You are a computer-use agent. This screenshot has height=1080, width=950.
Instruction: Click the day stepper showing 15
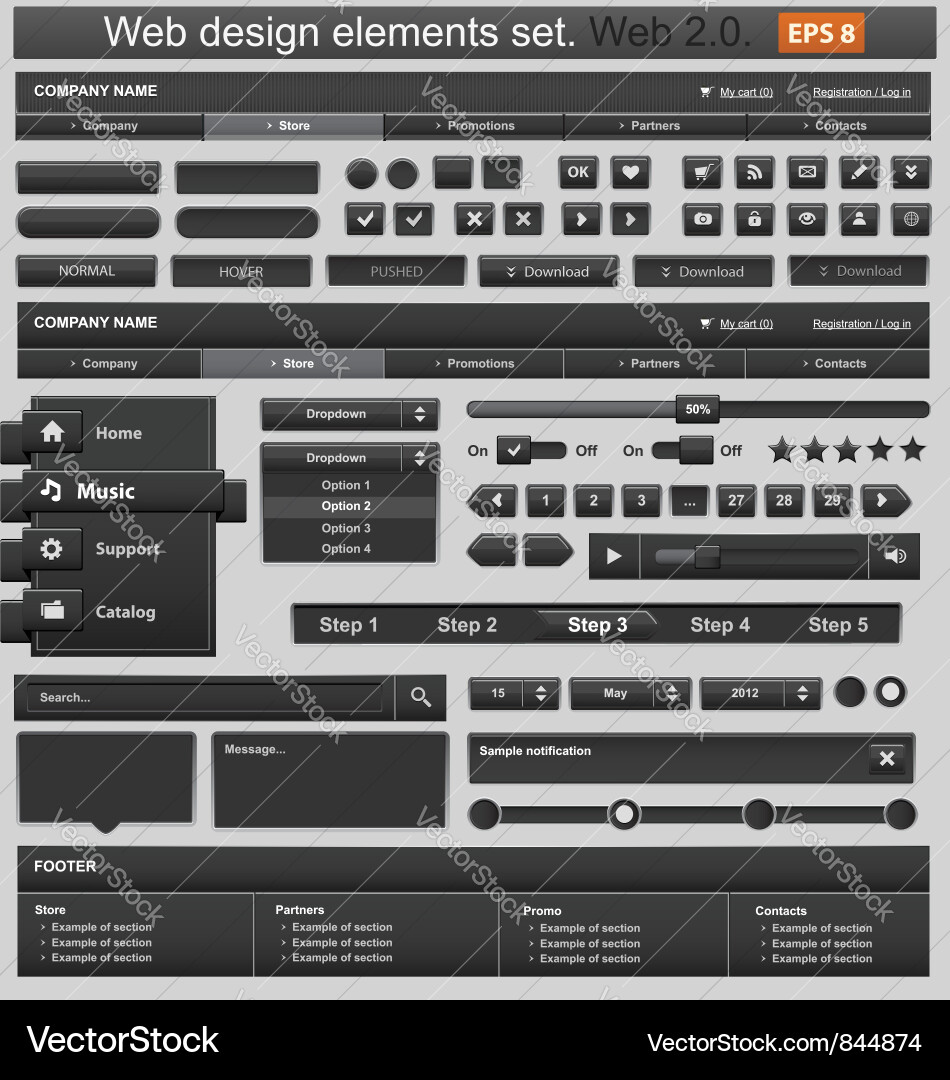(x=515, y=693)
